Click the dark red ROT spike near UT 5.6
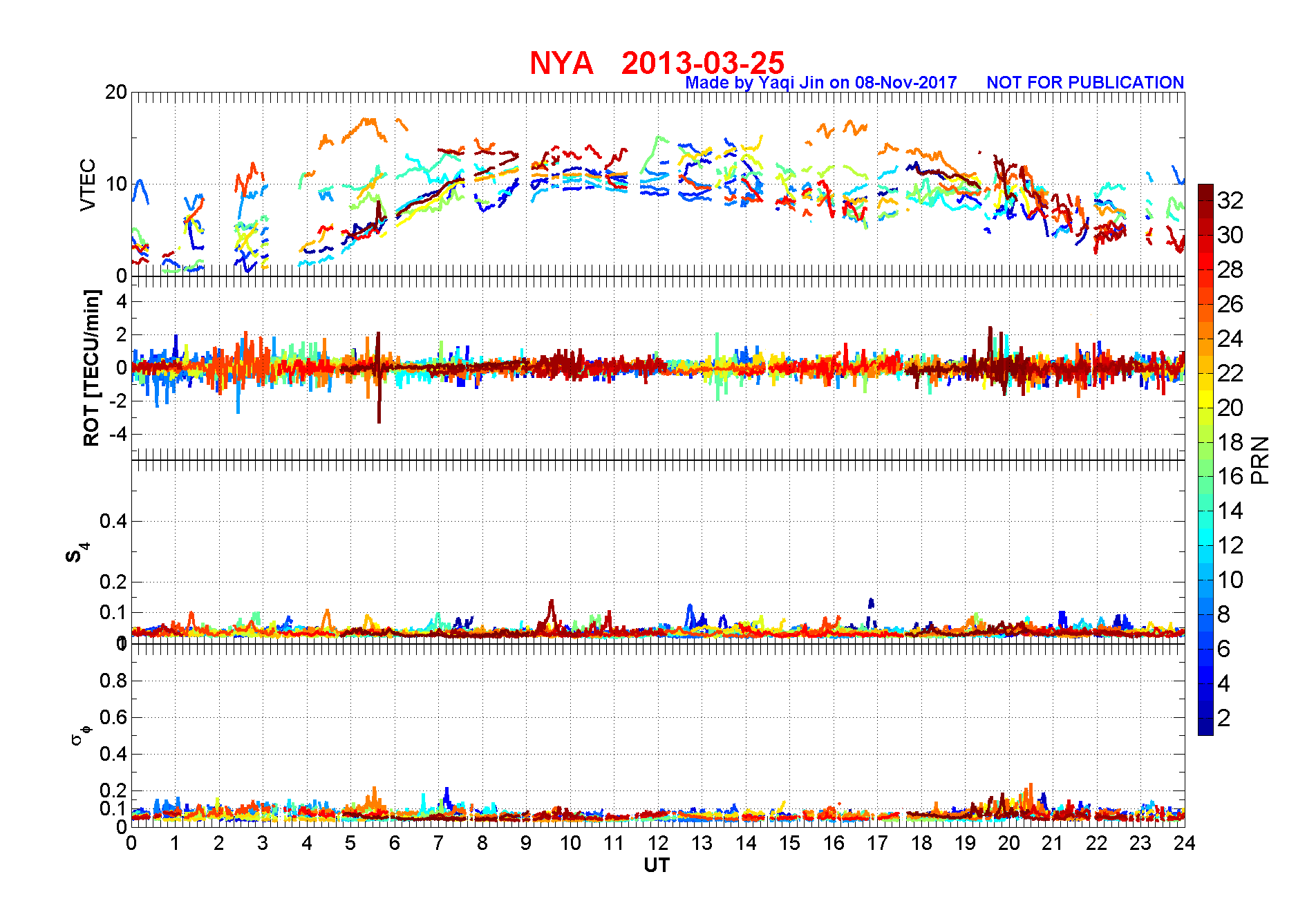1316x919 pixels. (x=379, y=379)
